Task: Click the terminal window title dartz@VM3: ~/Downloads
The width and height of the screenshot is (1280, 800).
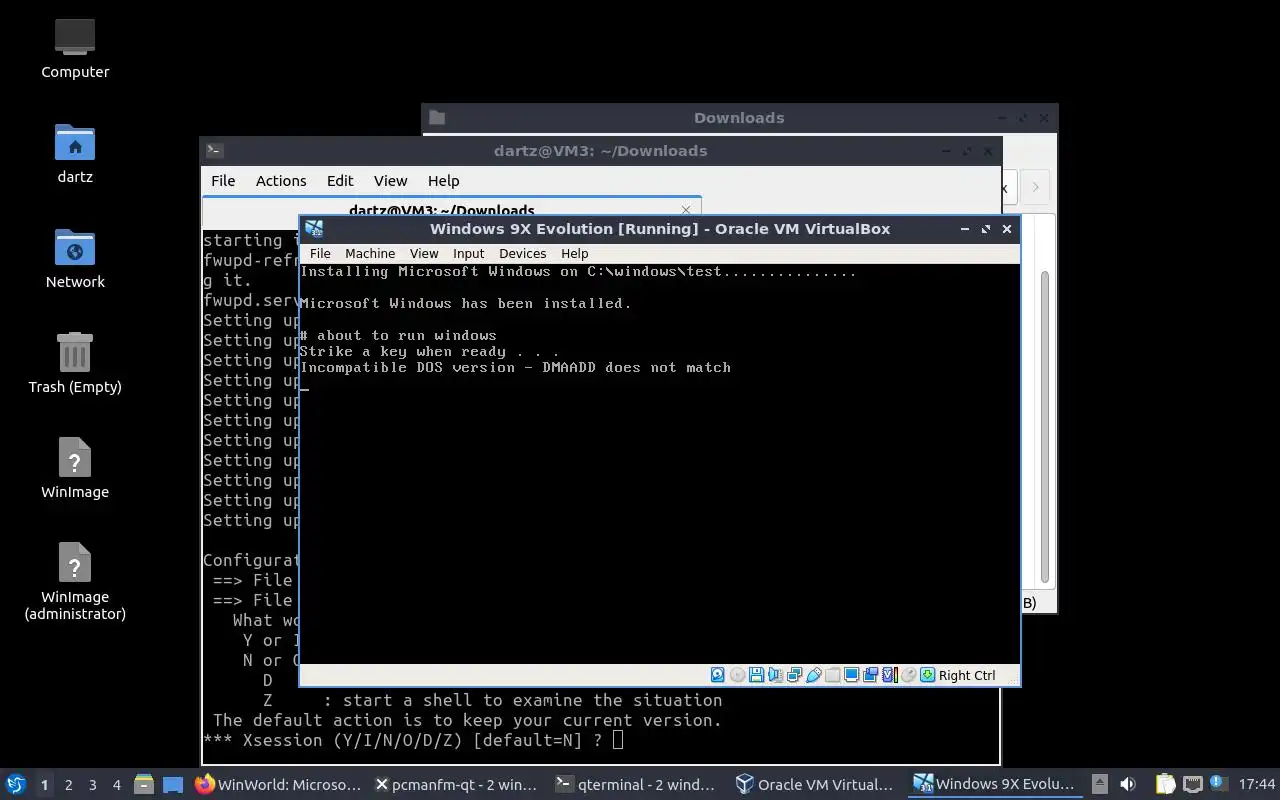Action: 600,151
